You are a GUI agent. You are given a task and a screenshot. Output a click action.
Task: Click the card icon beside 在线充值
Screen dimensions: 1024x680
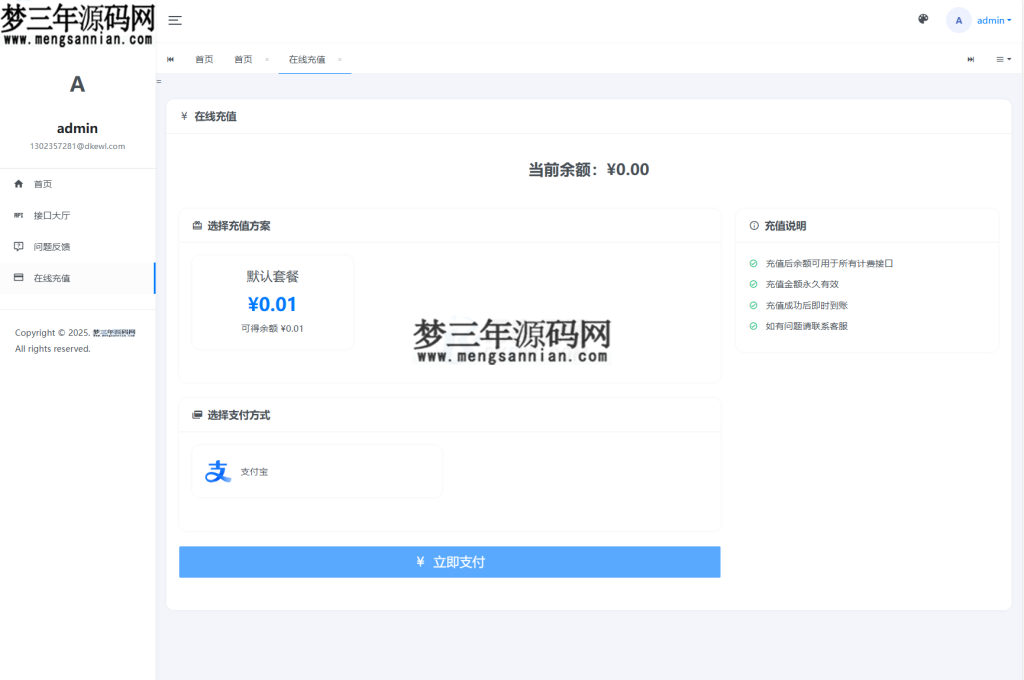(x=18, y=278)
